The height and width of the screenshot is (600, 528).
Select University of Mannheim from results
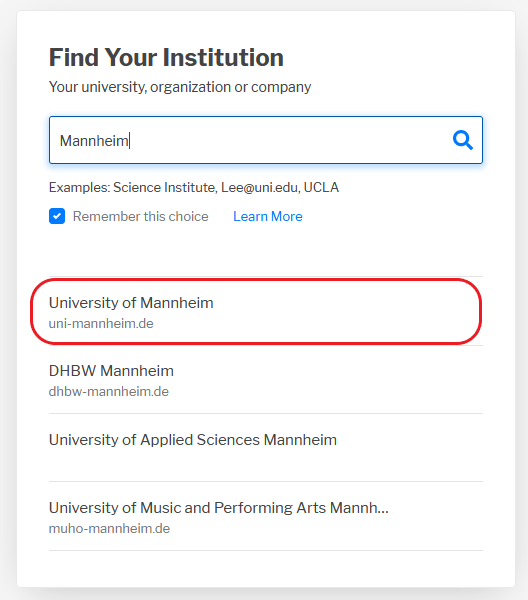(266, 311)
